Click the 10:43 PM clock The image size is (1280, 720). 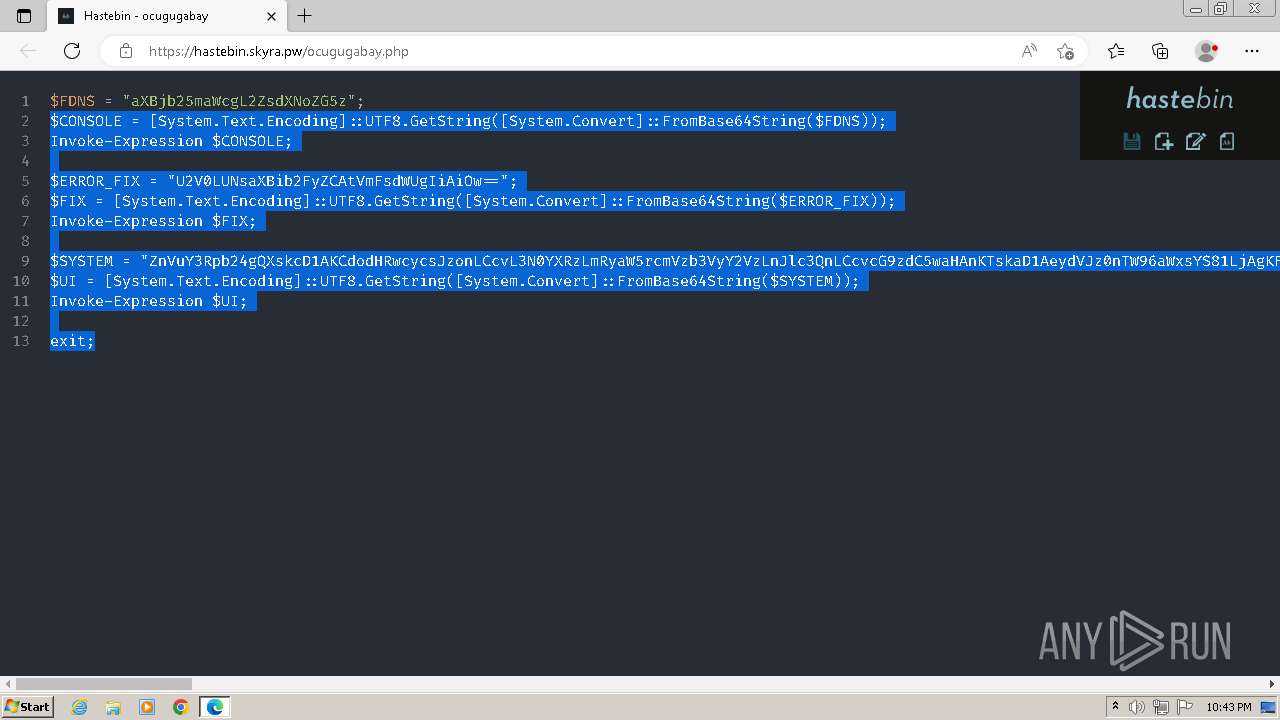1228,707
